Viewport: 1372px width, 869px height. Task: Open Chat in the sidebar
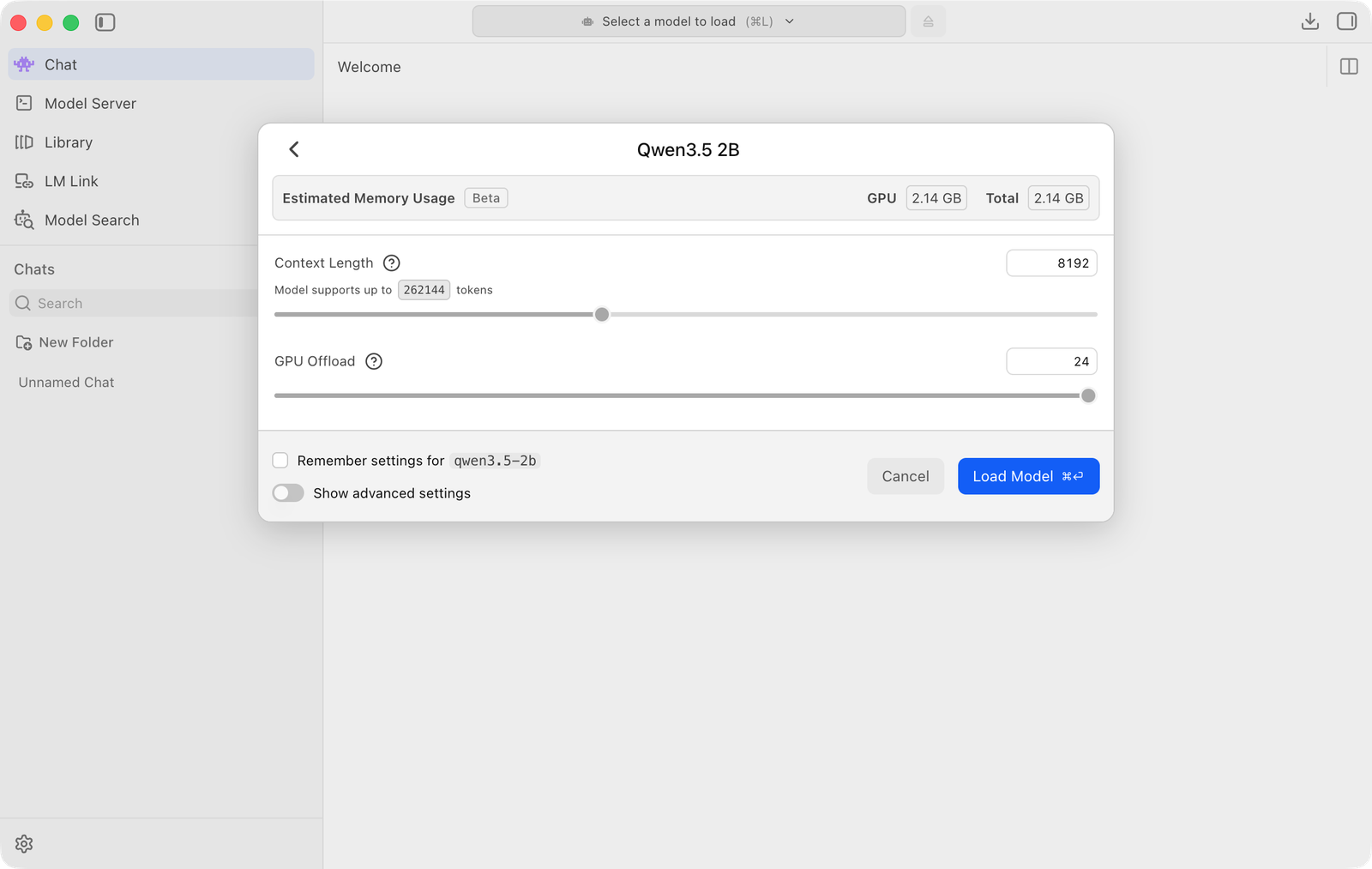coord(161,64)
